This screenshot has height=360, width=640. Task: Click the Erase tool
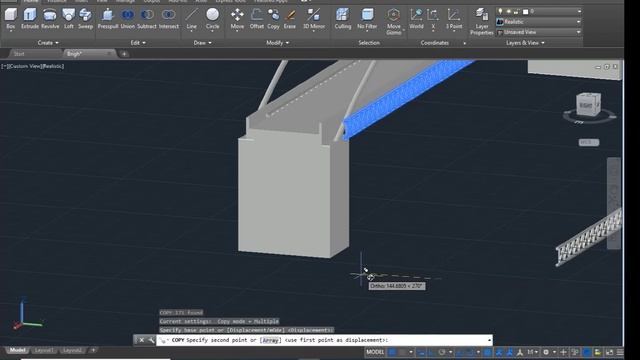289,19
